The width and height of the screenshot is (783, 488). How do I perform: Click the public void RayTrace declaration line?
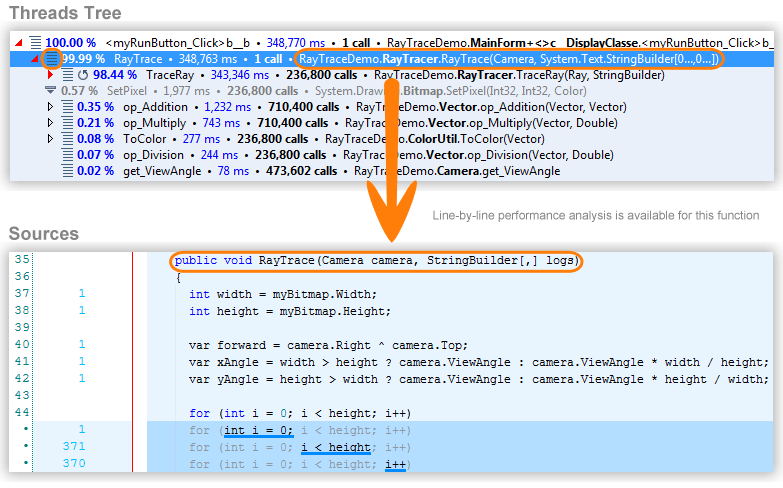(x=376, y=261)
